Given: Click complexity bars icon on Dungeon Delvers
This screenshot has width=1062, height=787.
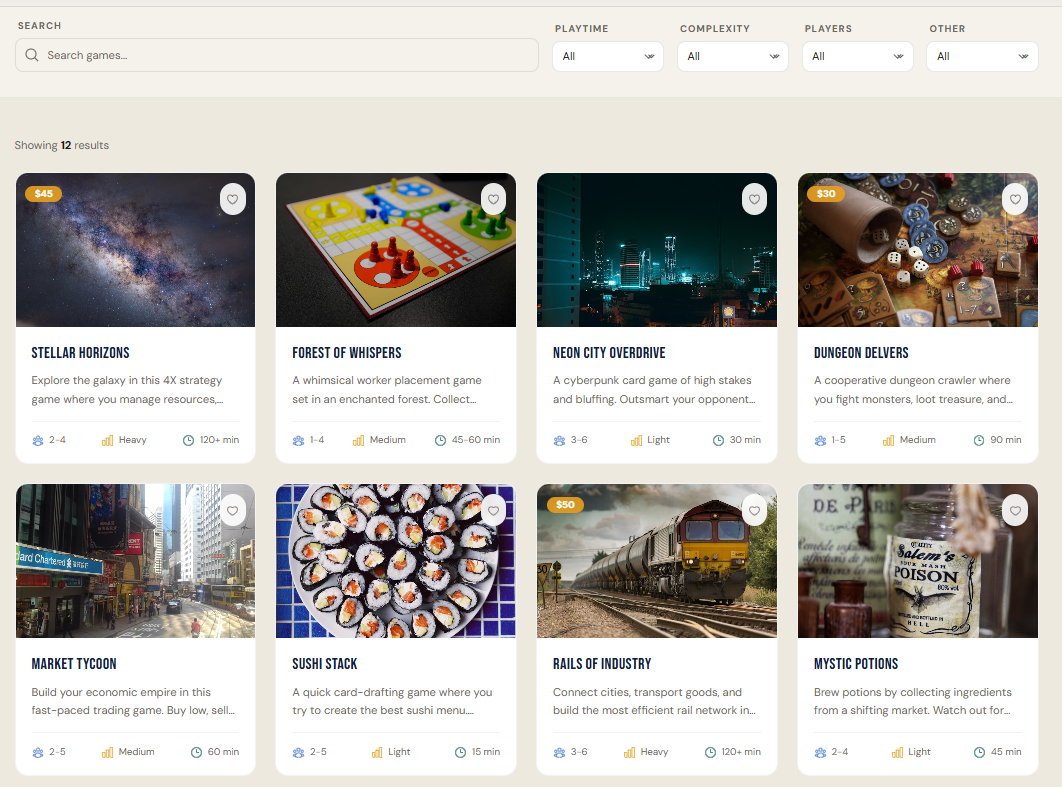Looking at the screenshot, I should click(889, 440).
